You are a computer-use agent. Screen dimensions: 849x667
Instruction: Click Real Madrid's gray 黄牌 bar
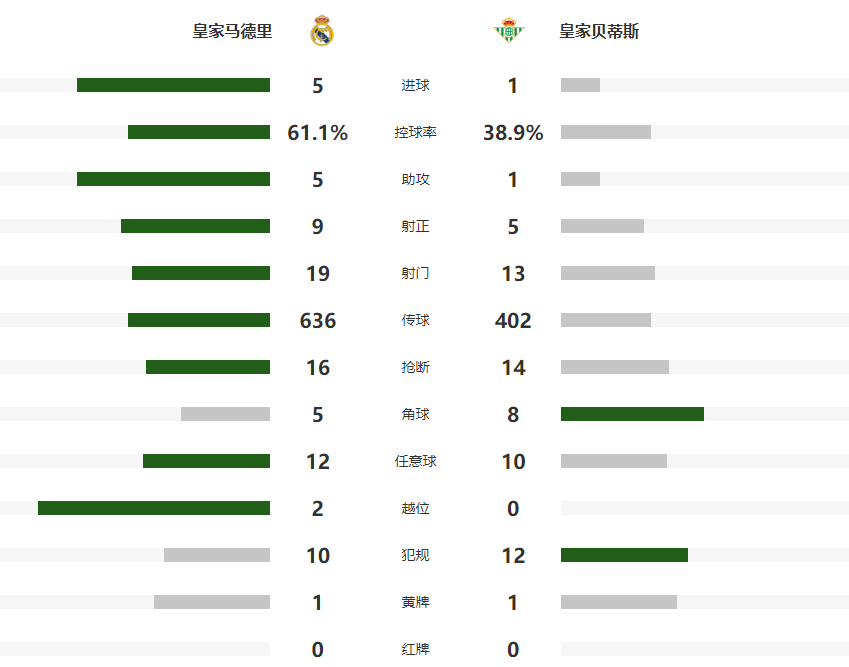pyautogui.click(x=212, y=602)
